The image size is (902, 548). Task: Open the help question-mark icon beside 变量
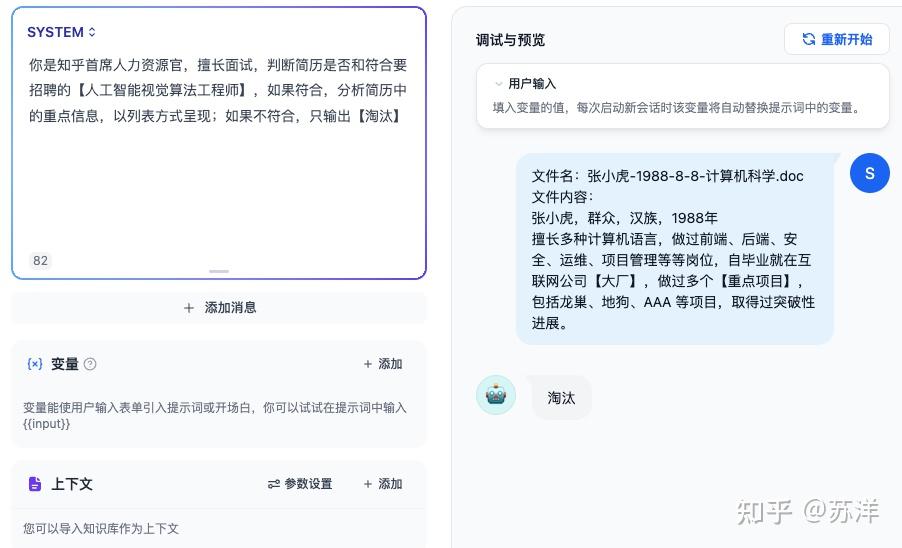point(90,364)
